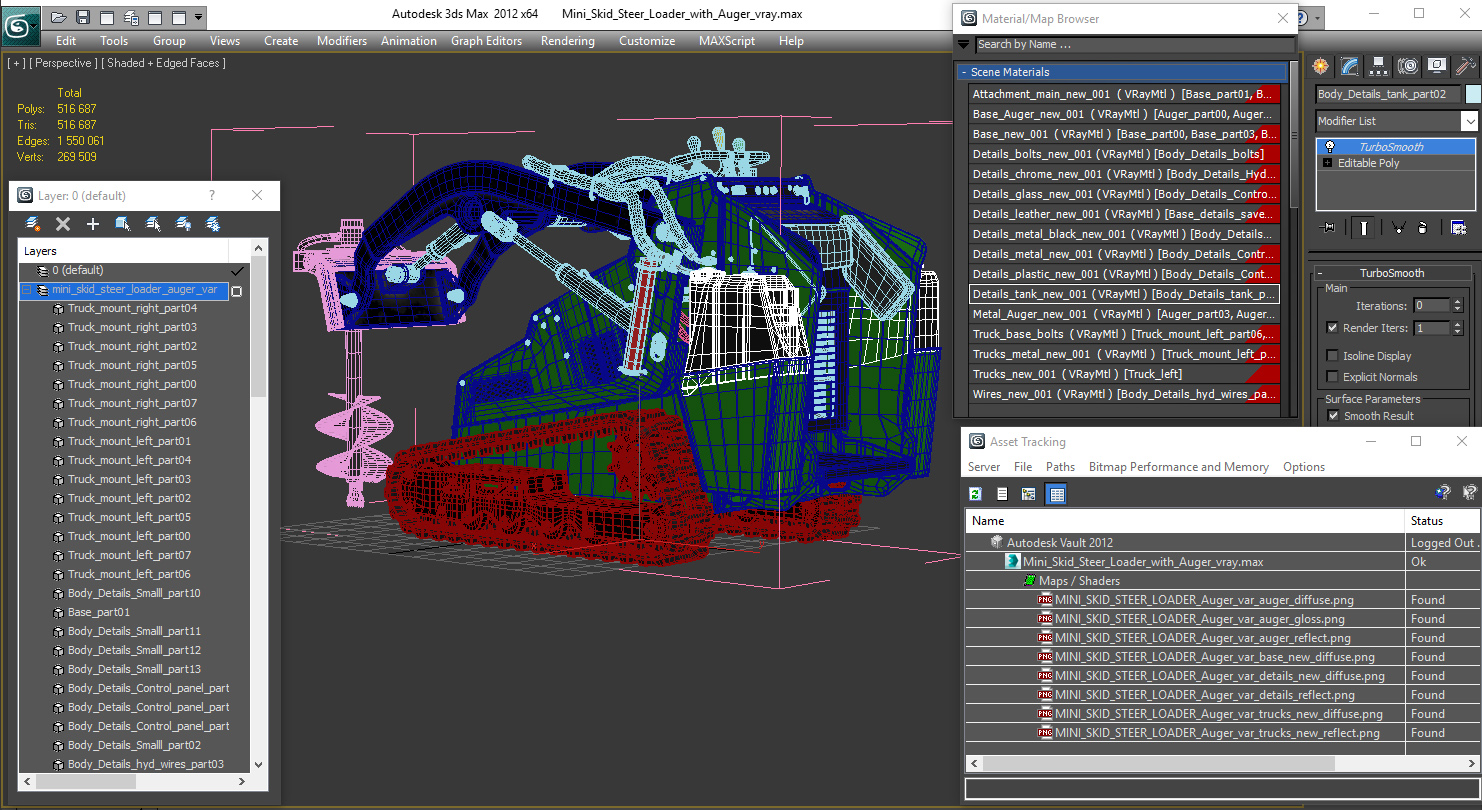Click the Save File floppy-disk icon
The width and height of the screenshot is (1482, 810).
pyautogui.click(x=83, y=17)
